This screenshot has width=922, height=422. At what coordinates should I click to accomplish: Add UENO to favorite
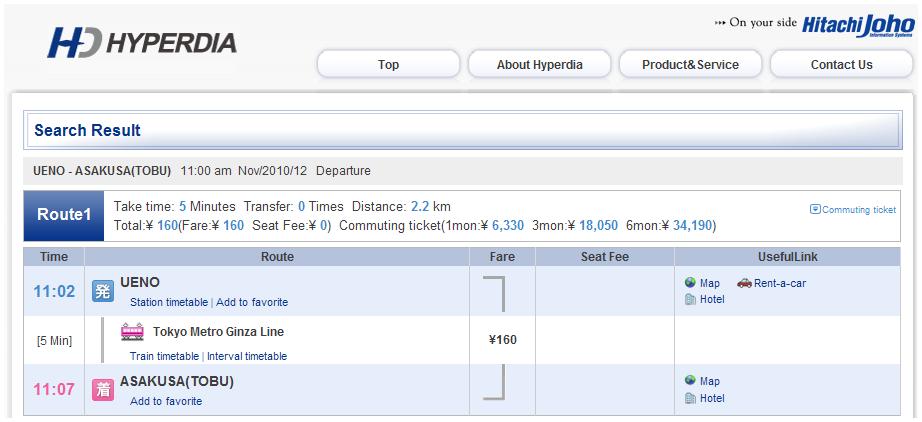pyautogui.click(x=252, y=302)
